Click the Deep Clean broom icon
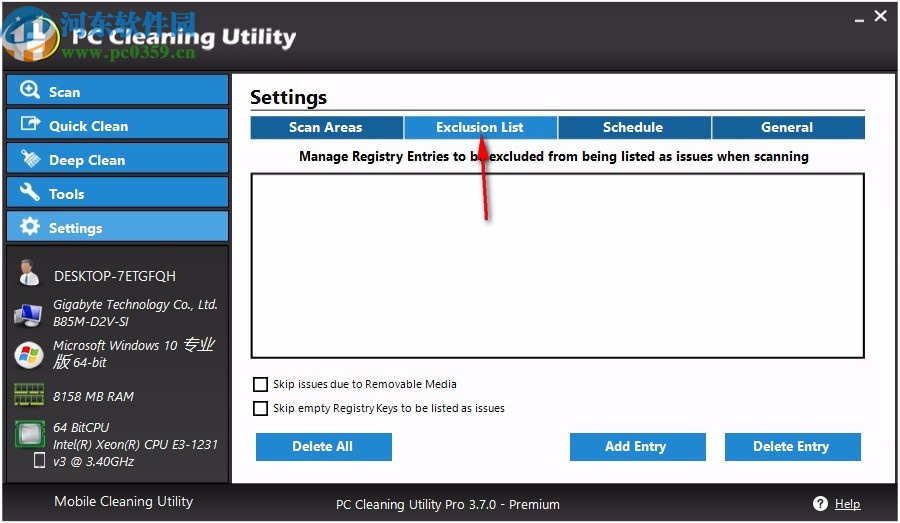Image resolution: width=900 pixels, height=523 pixels. coord(30,158)
